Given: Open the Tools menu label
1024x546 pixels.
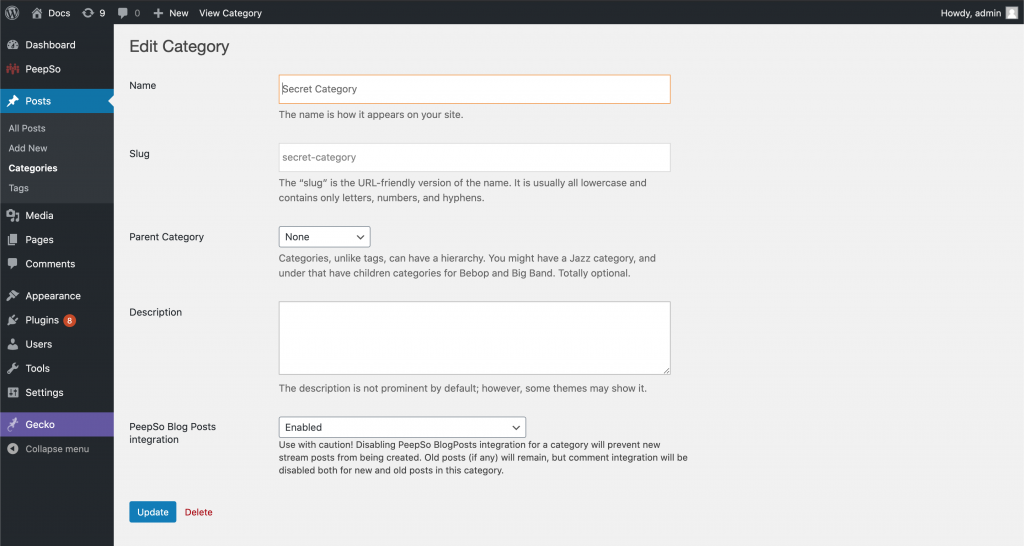Looking at the screenshot, I should tap(37, 368).
